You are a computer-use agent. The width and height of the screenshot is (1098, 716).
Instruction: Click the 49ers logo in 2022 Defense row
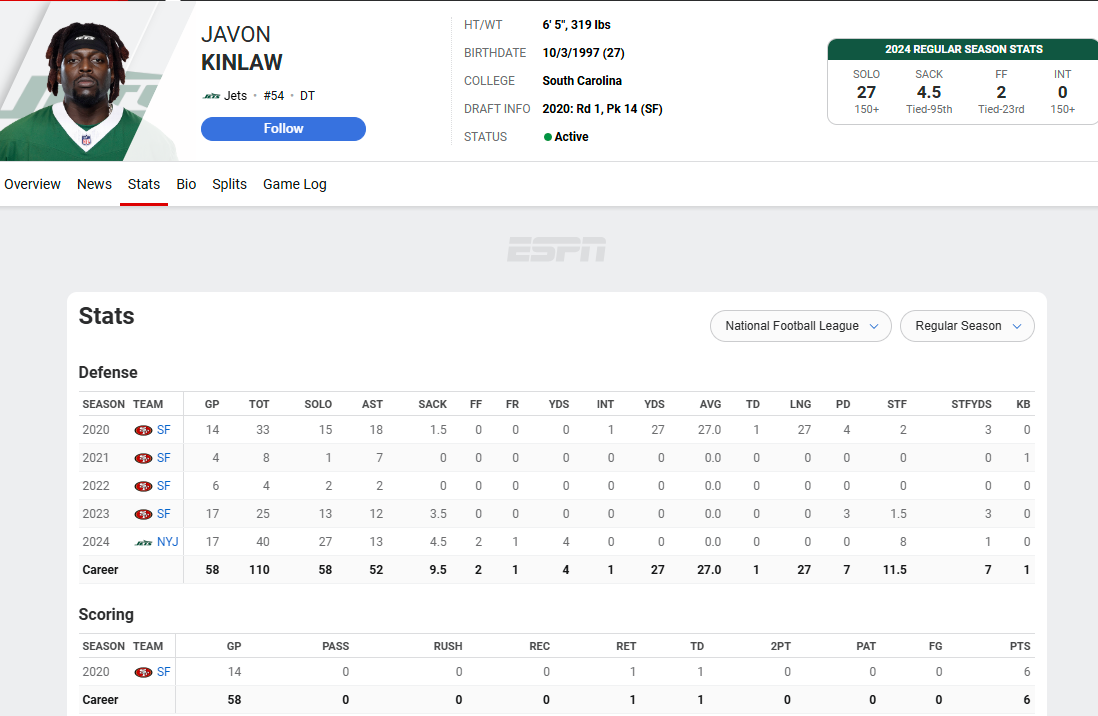point(144,486)
